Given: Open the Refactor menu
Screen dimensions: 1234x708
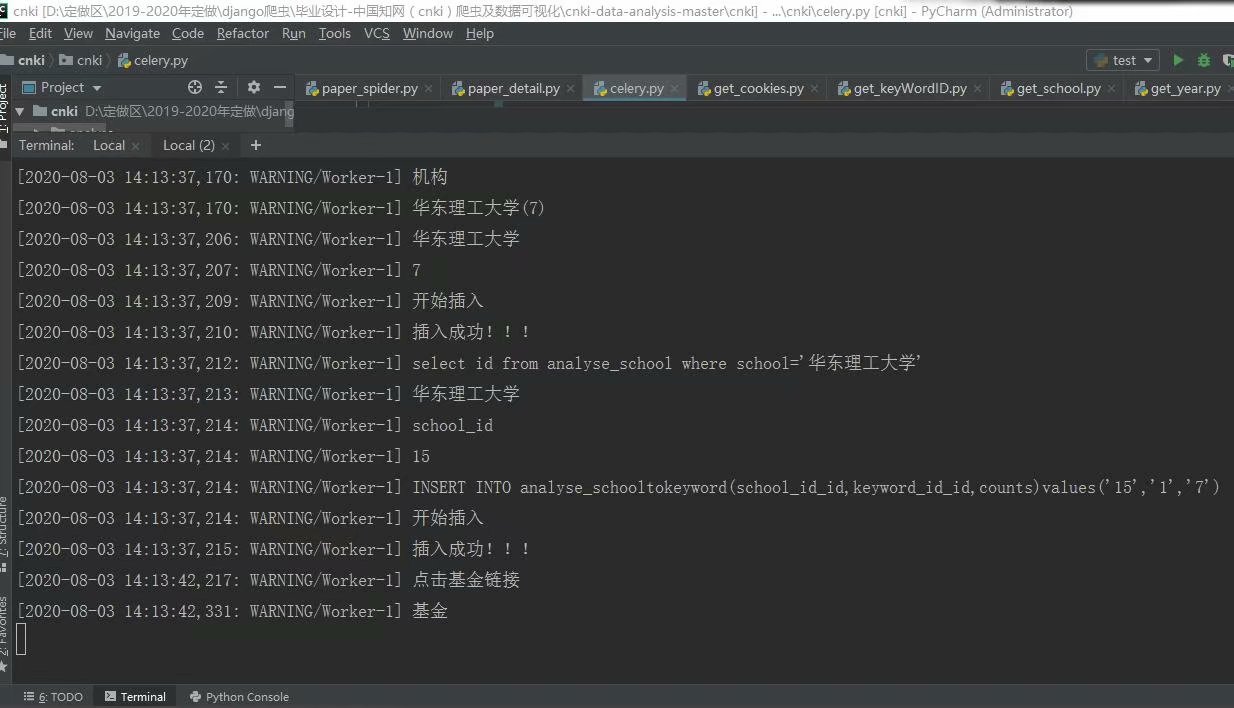Looking at the screenshot, I should pos(242,33).
